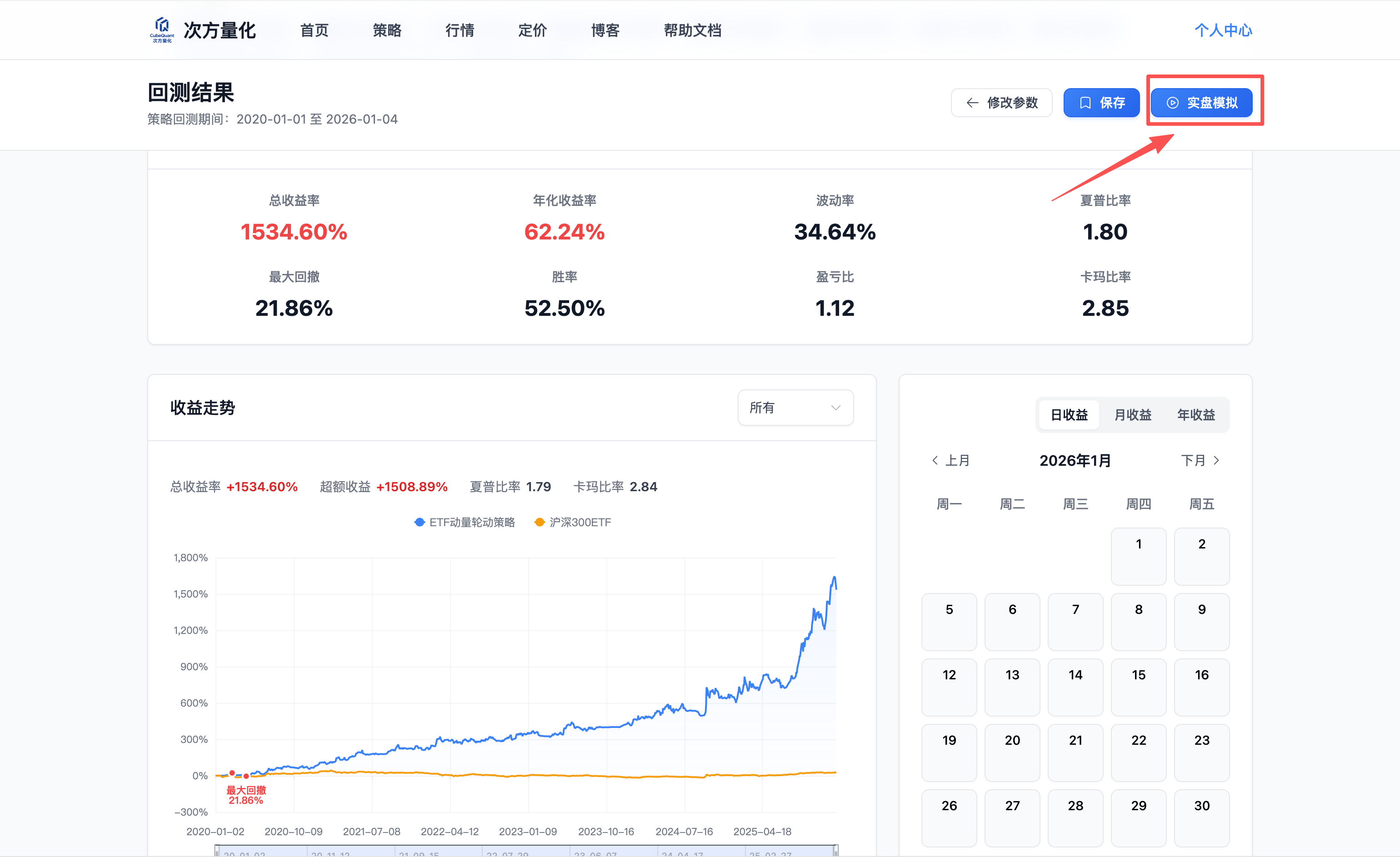1400x857 pixels.
Task: Select the 日收益 segment
Action: pos(1069,415)
